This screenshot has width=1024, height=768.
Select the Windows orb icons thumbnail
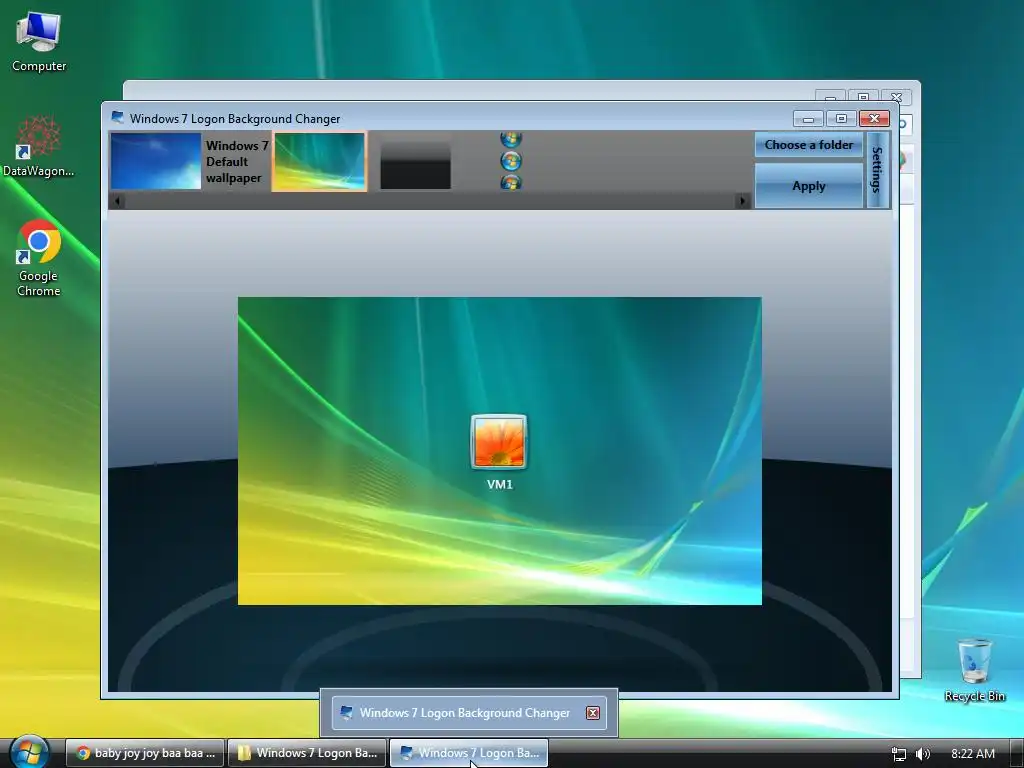tap(511, 161)
